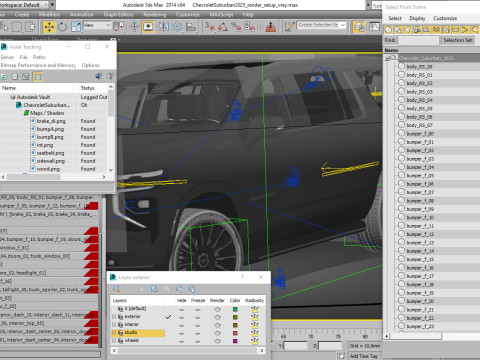480x360 pixels.
Task: Open the Manage Layers toolbar icon
Action: tap(359, 27)
